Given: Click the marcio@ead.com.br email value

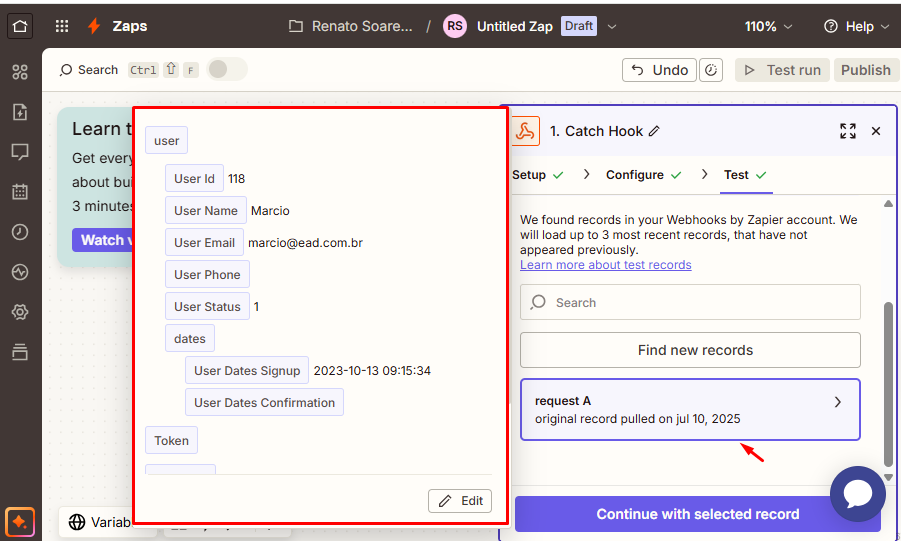Looking at the screenshot, I should (305, 243).
